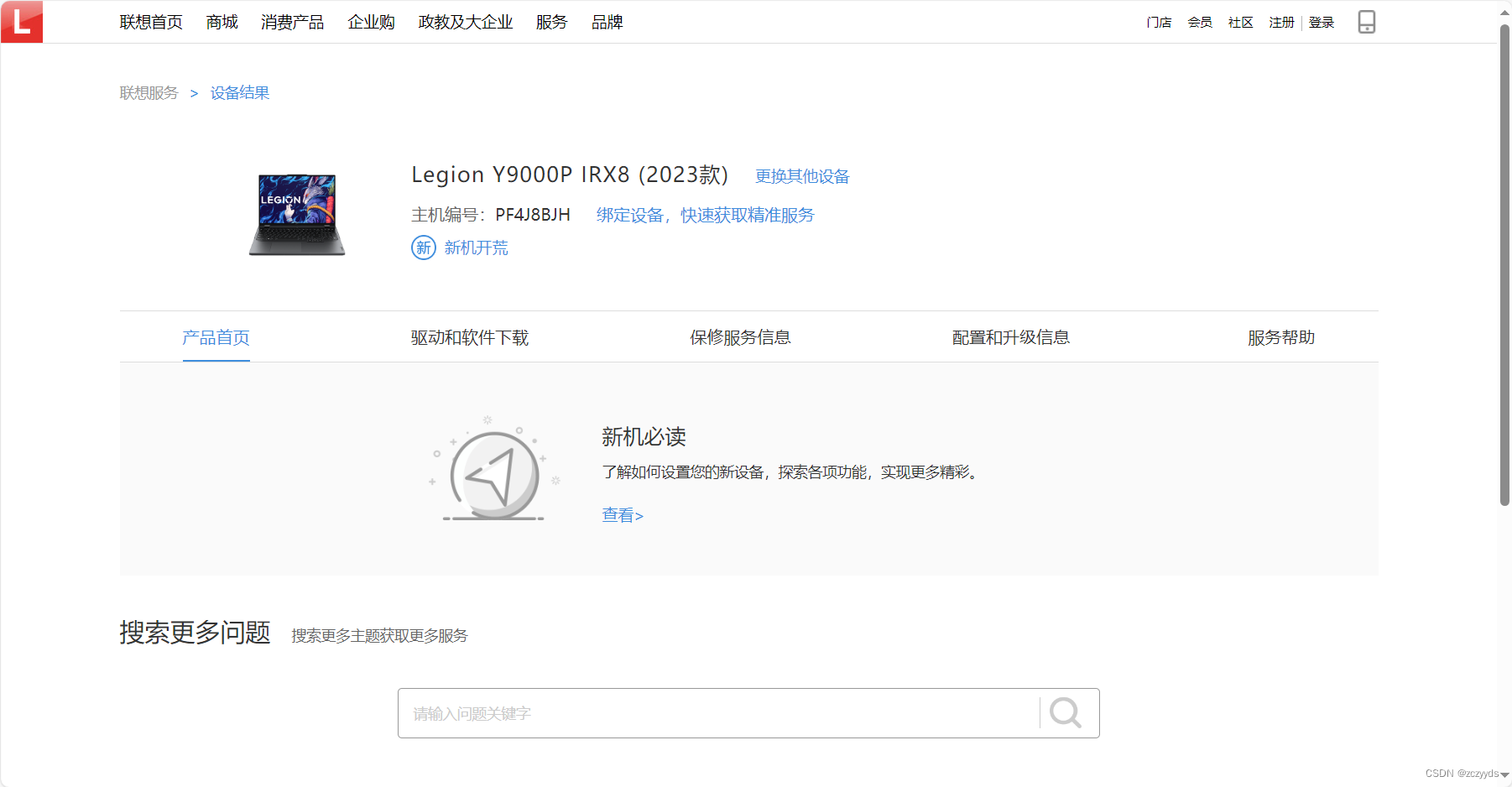Image resolution: width=1512 pixels, height=787 pixels.
Task: Open 政教及大企业 navigation item
Action: pyautogui.click(x=466, y=23)
